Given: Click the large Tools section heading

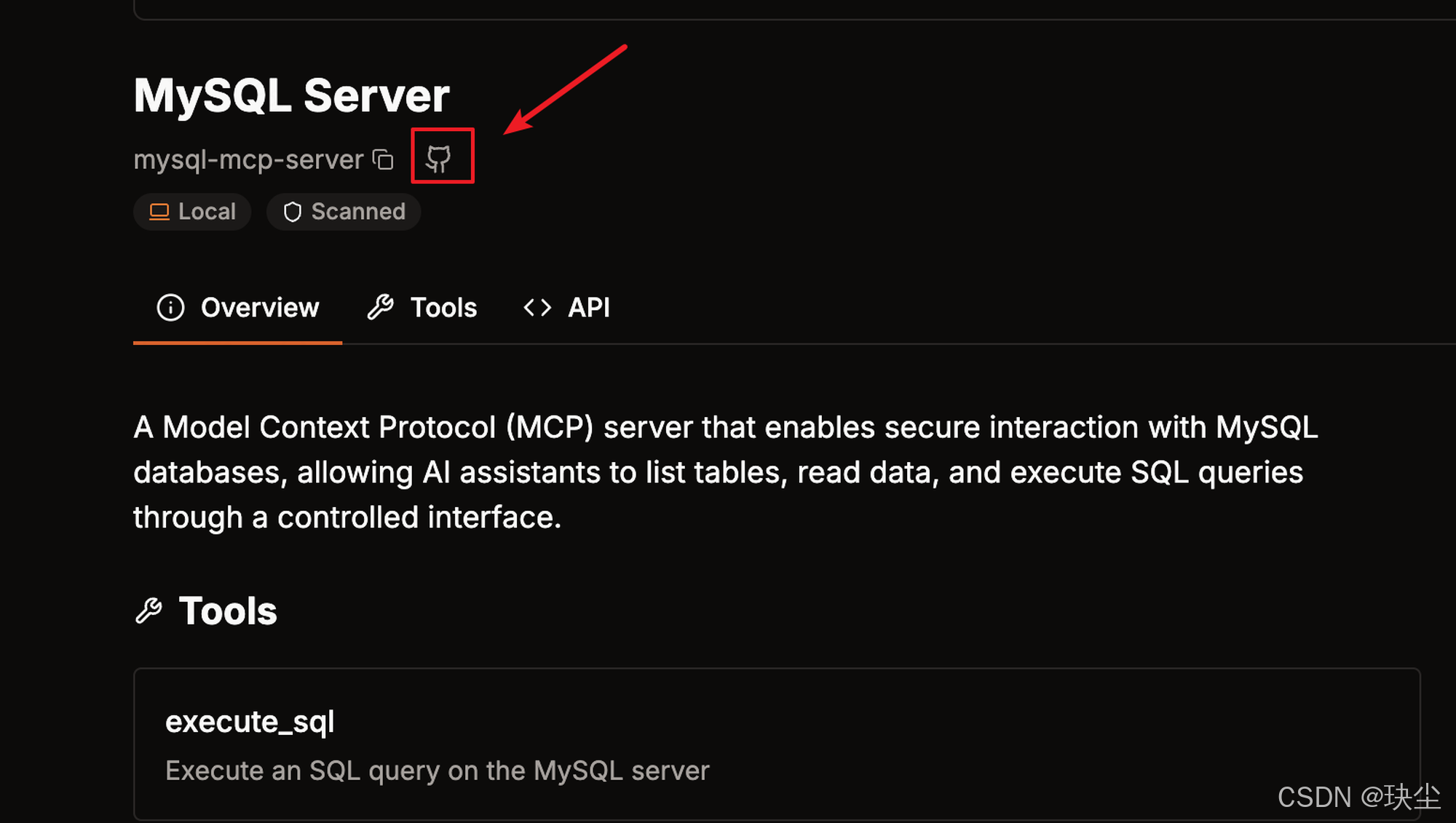Looking at the screenshot, I should (x=228, y=611).
